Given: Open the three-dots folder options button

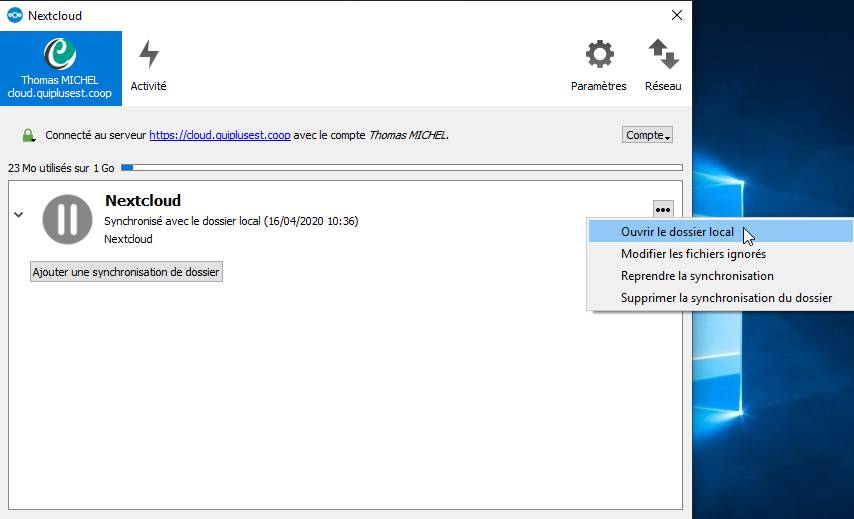Looking at the screenshot, I should click(x=663, y=210).
